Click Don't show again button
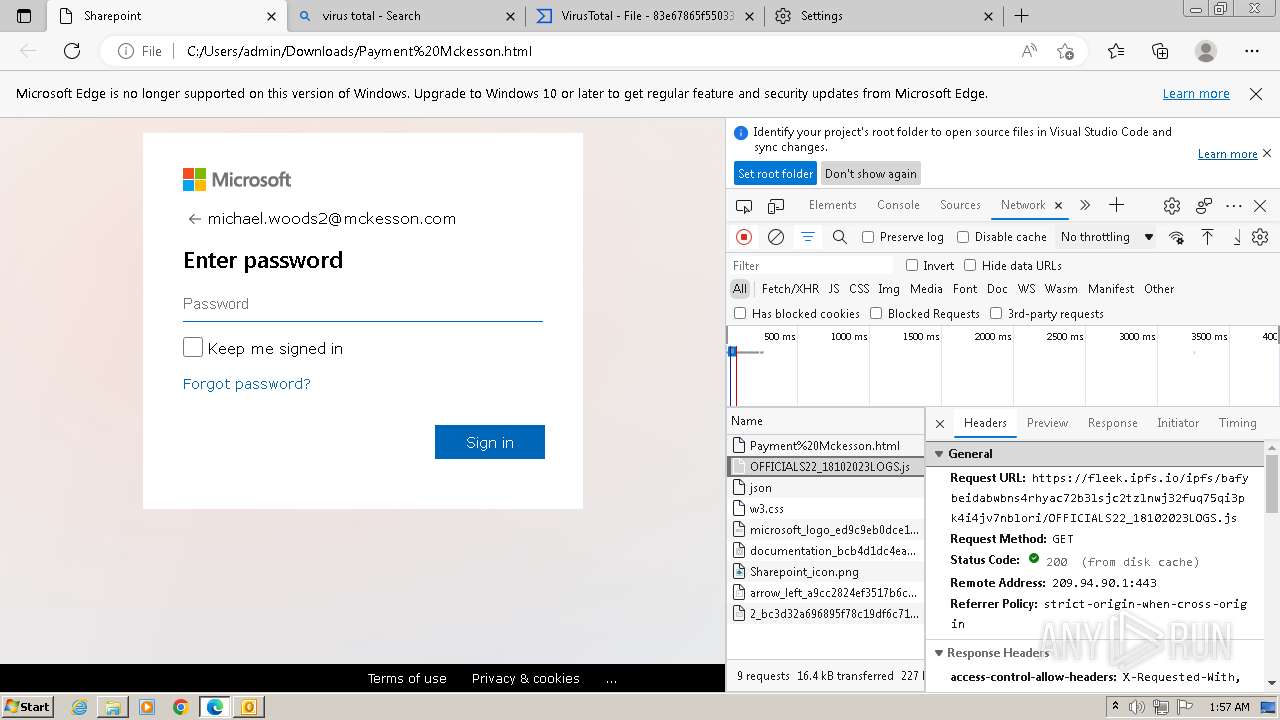The height and width of the screenshot is (720, 1280). [x=870, y=174]
